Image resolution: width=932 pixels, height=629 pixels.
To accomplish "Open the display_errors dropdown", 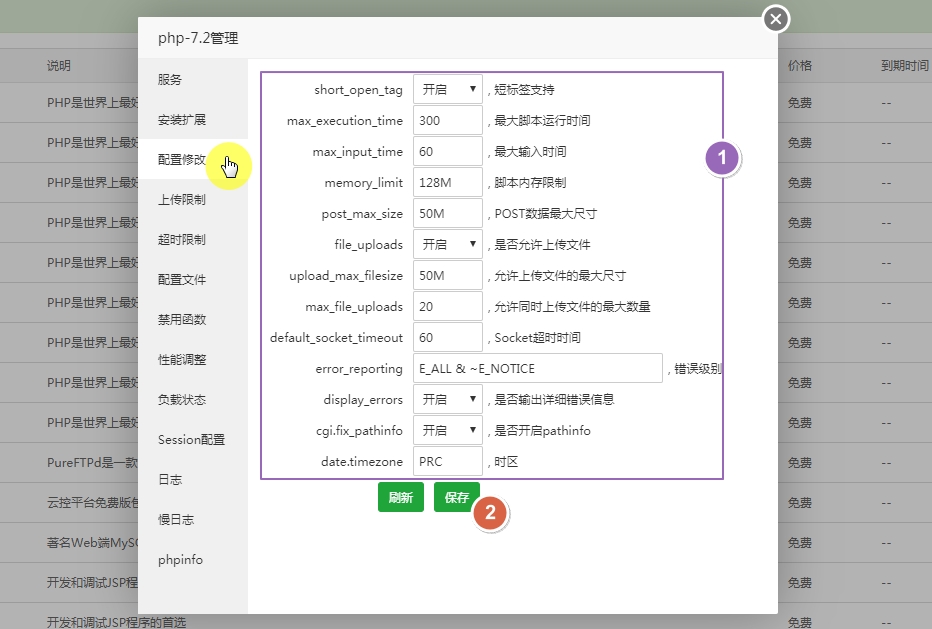I will coord(447,398).
